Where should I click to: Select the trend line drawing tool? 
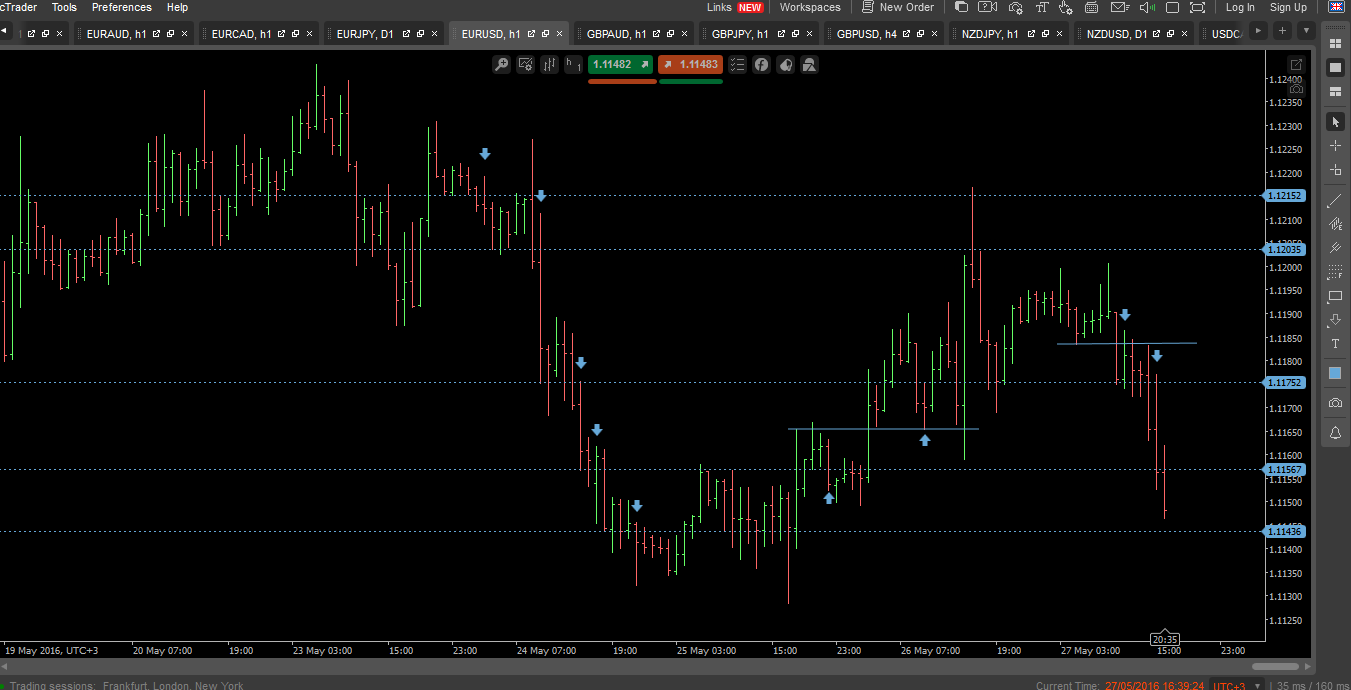[x=1335, y=200]
